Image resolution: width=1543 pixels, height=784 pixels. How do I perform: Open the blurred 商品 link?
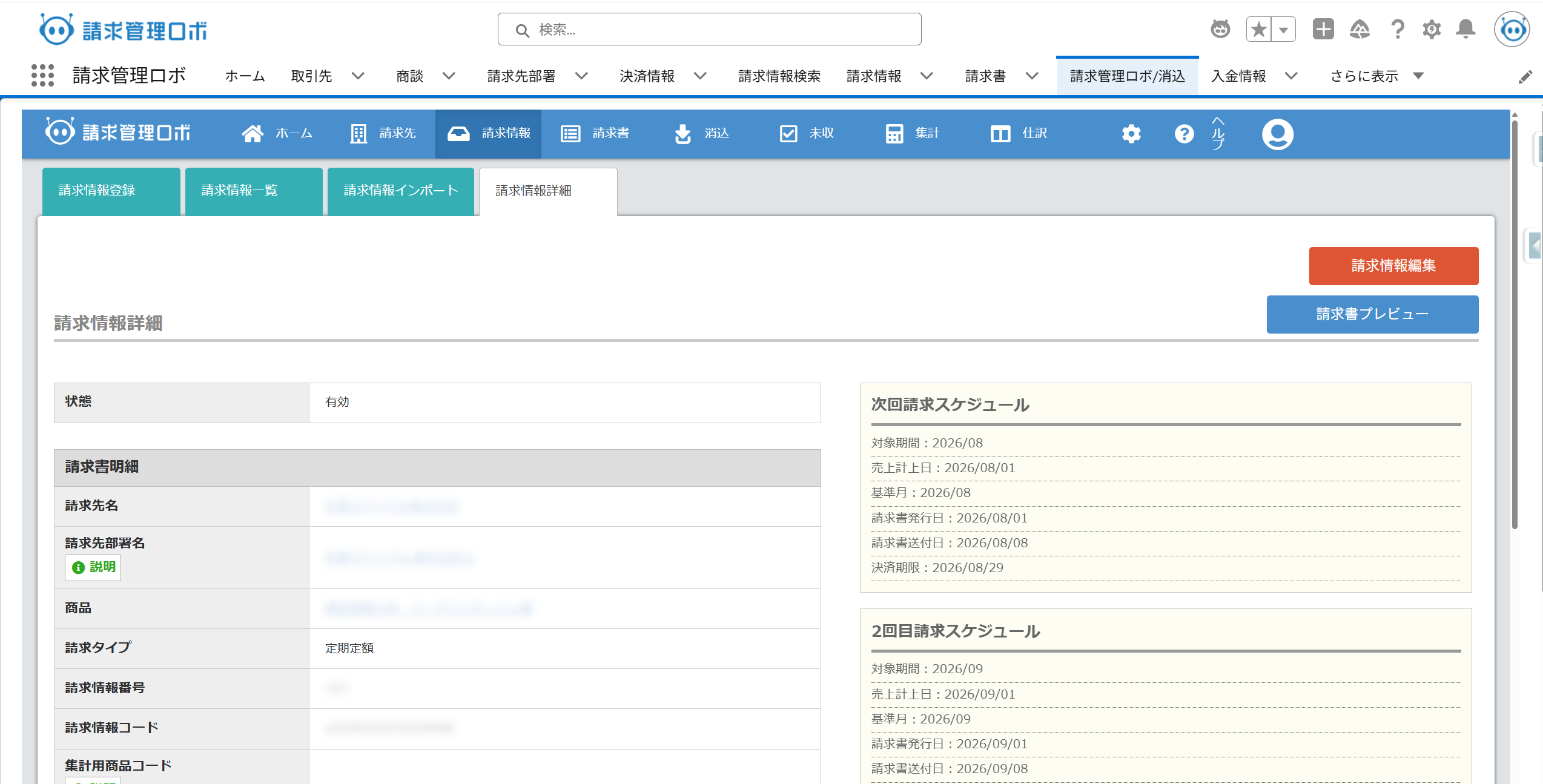[x=429, y=608]
